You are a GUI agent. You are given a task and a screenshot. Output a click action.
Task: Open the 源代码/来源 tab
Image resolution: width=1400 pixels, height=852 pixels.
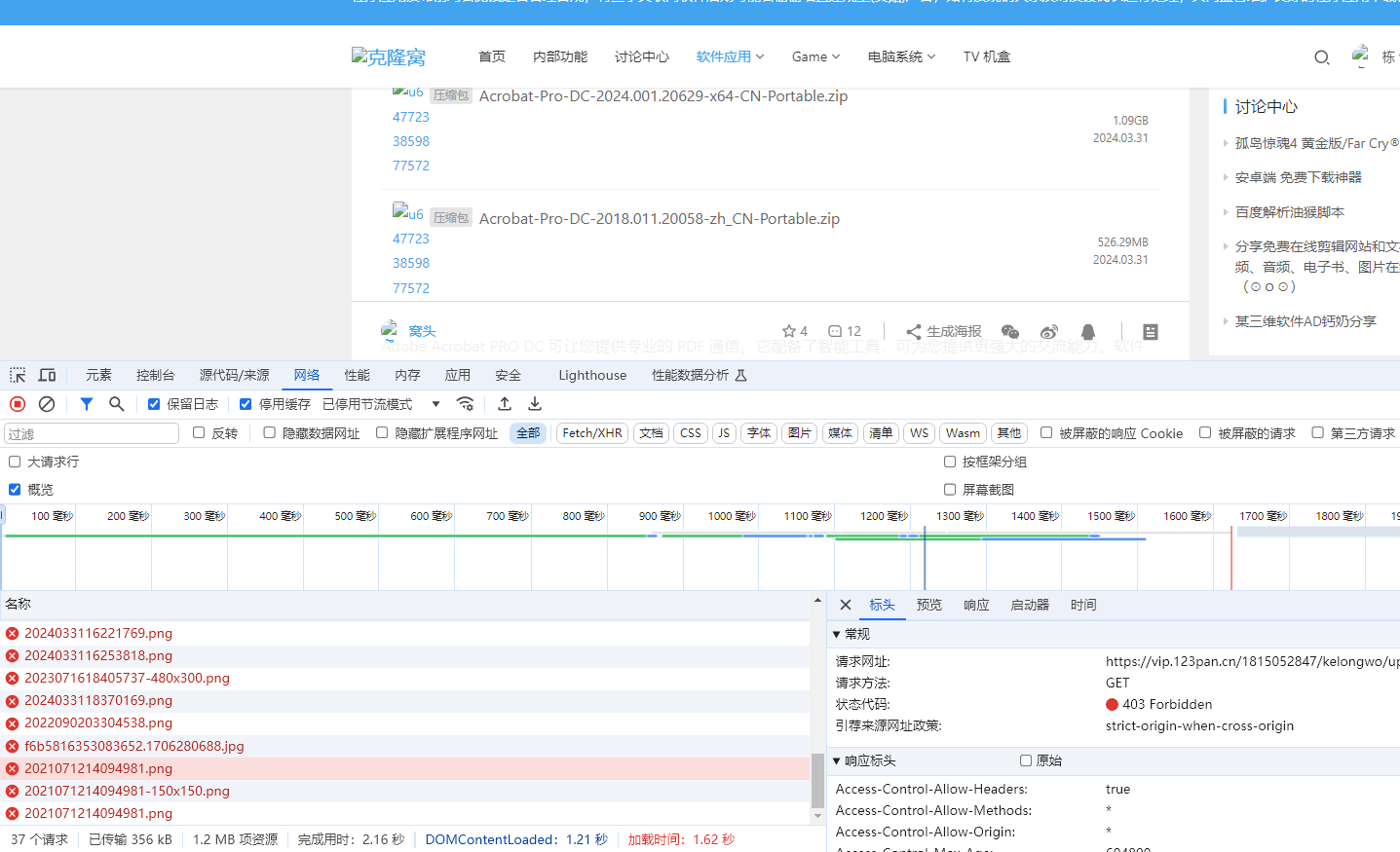point(235,375)
